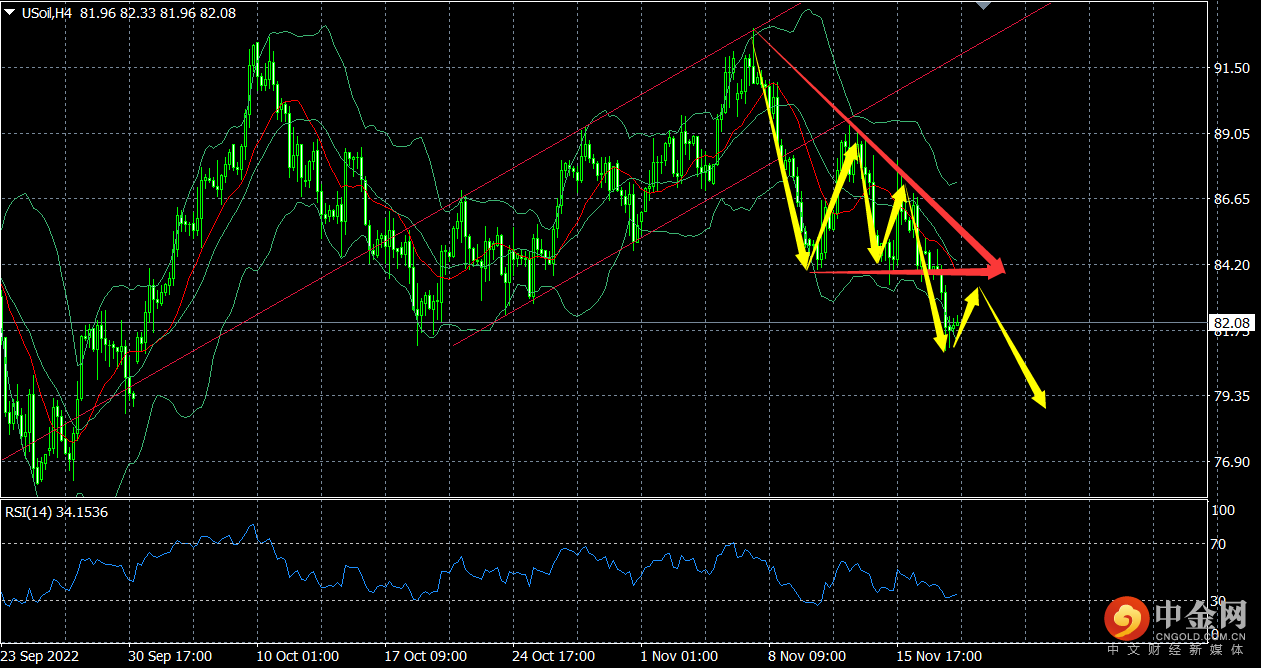
Task: Click the USoil,H4 symbol title text
Action: point(47,13)
